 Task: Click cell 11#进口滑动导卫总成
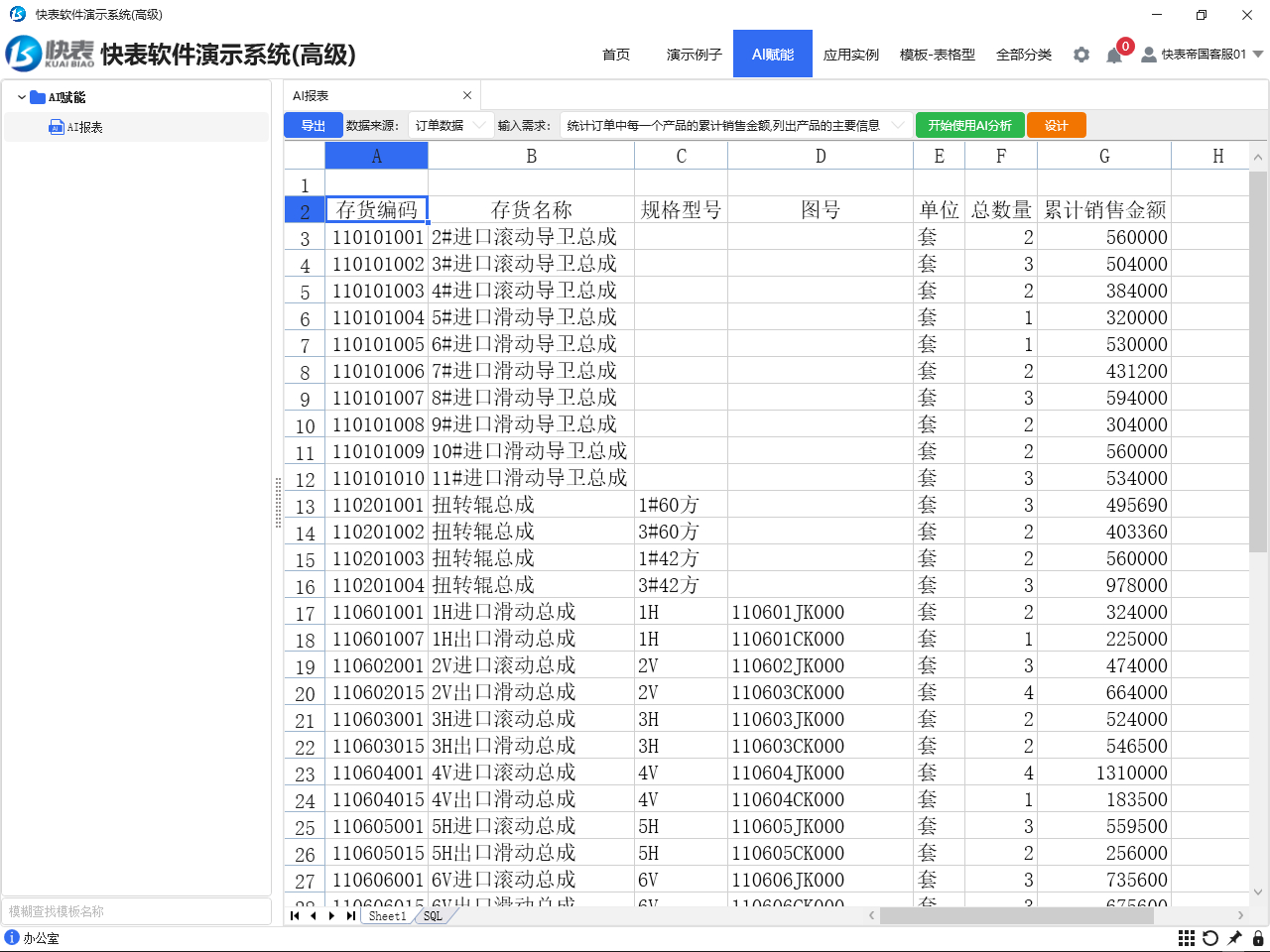531,478
